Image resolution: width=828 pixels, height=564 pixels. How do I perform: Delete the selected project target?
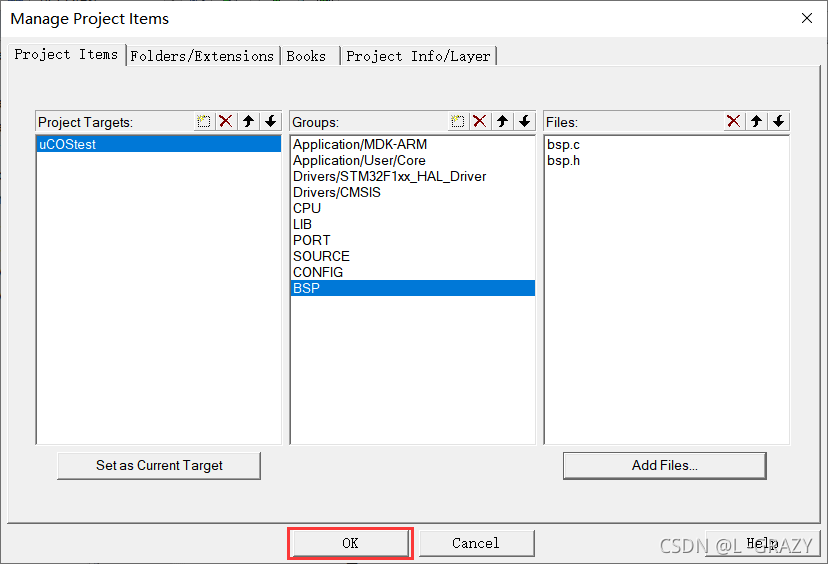(226, 121)
